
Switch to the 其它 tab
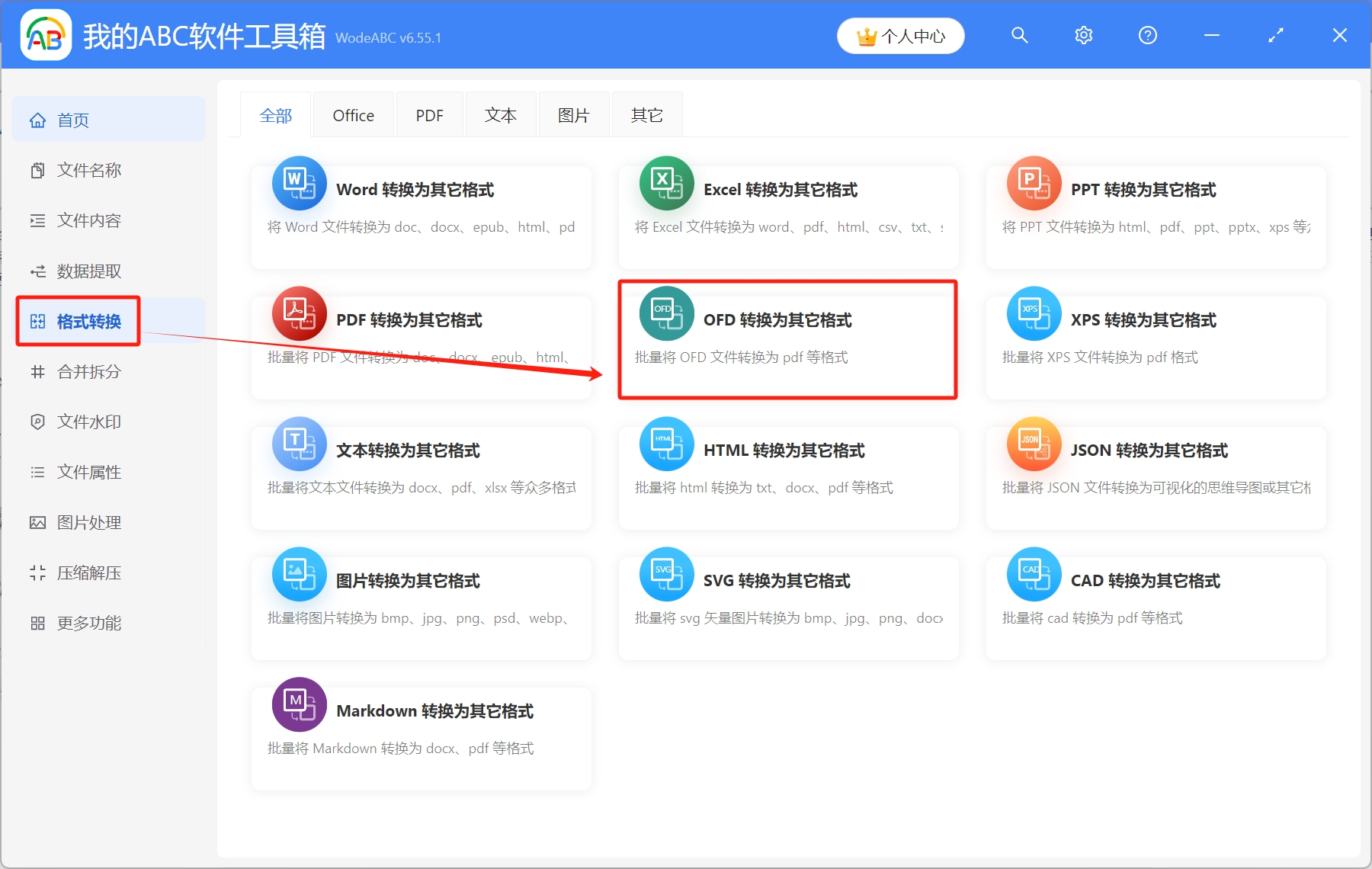pyautogui.click(x=646, y=114)
